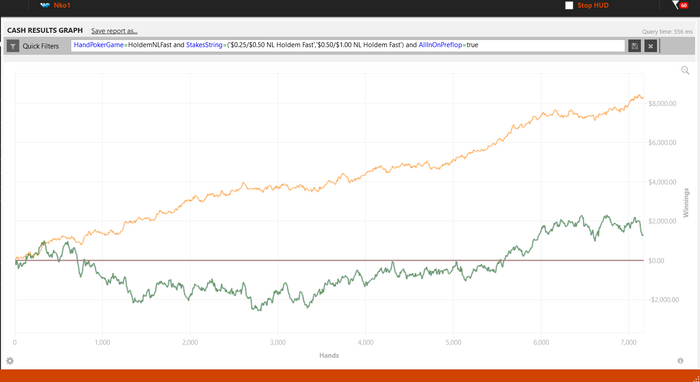
Task: Toggle the Stop HUD checkbox
Action: coord(569,5)
